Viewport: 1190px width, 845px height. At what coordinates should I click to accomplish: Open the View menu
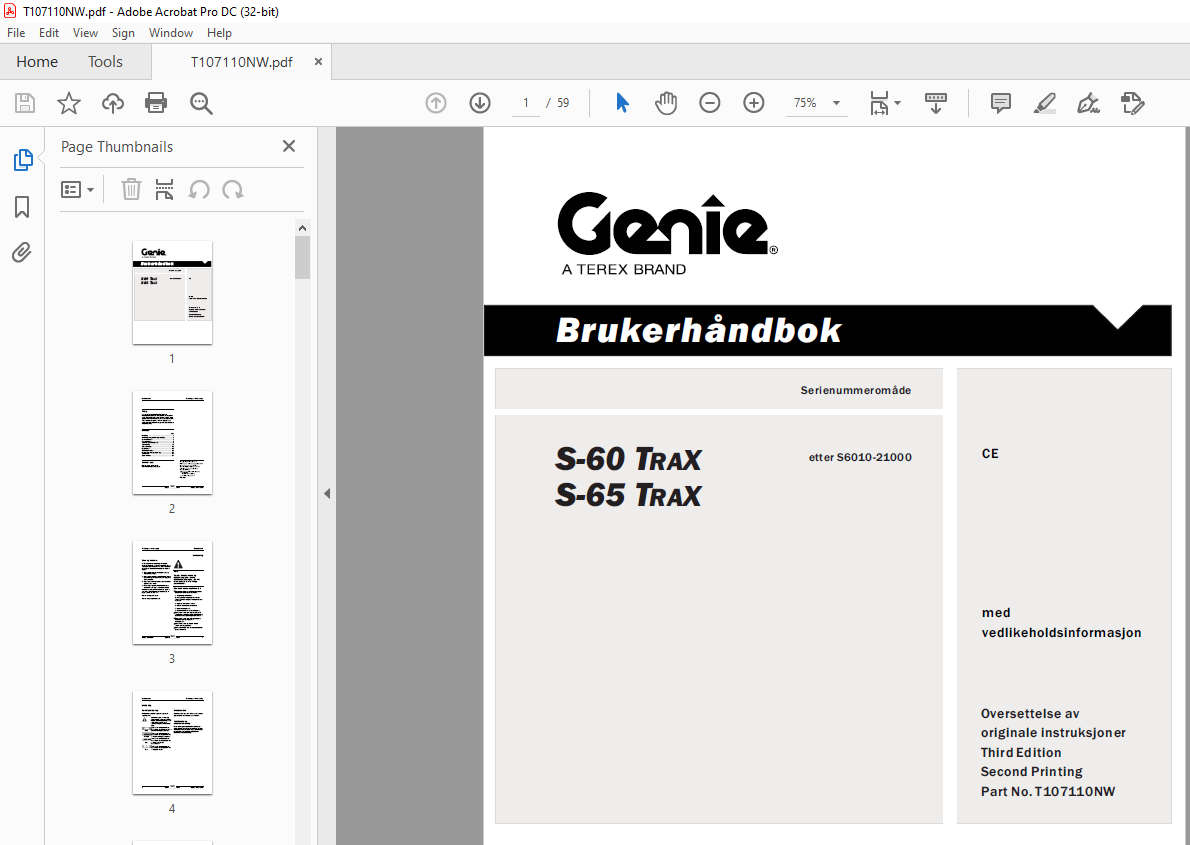point(85,33)
